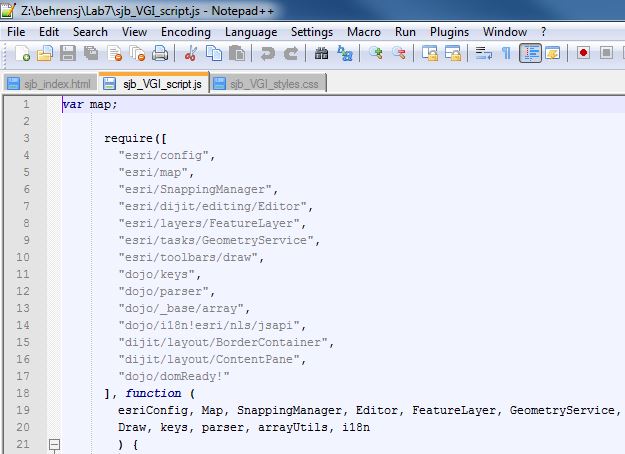Image resolution: width=625 pixels, height=454 pixels.
Task: Zoom in with the magnifier plus icon
Action: coord(375,53)
